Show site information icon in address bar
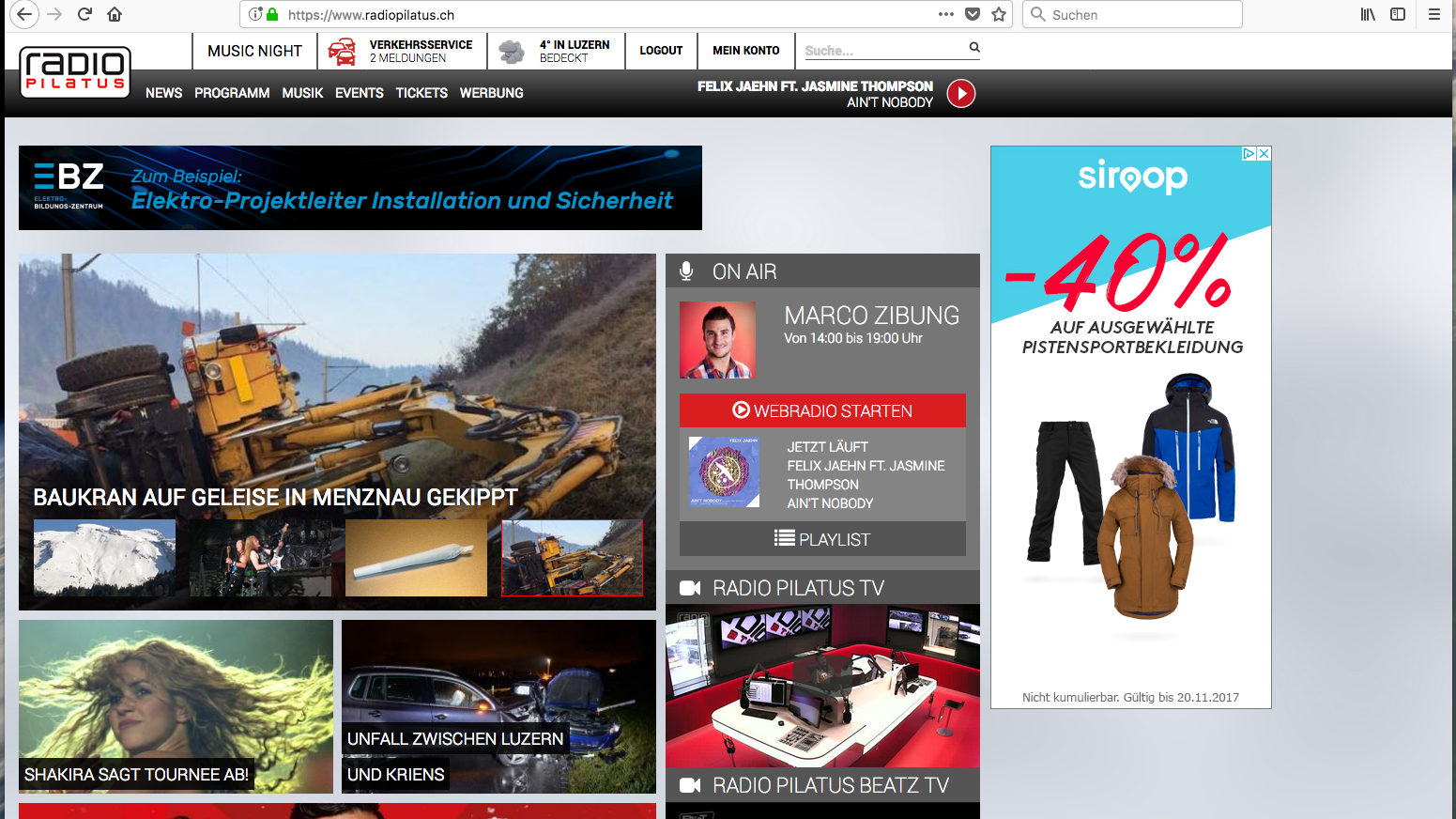The image size is (1456, 819). pos(255,14)
